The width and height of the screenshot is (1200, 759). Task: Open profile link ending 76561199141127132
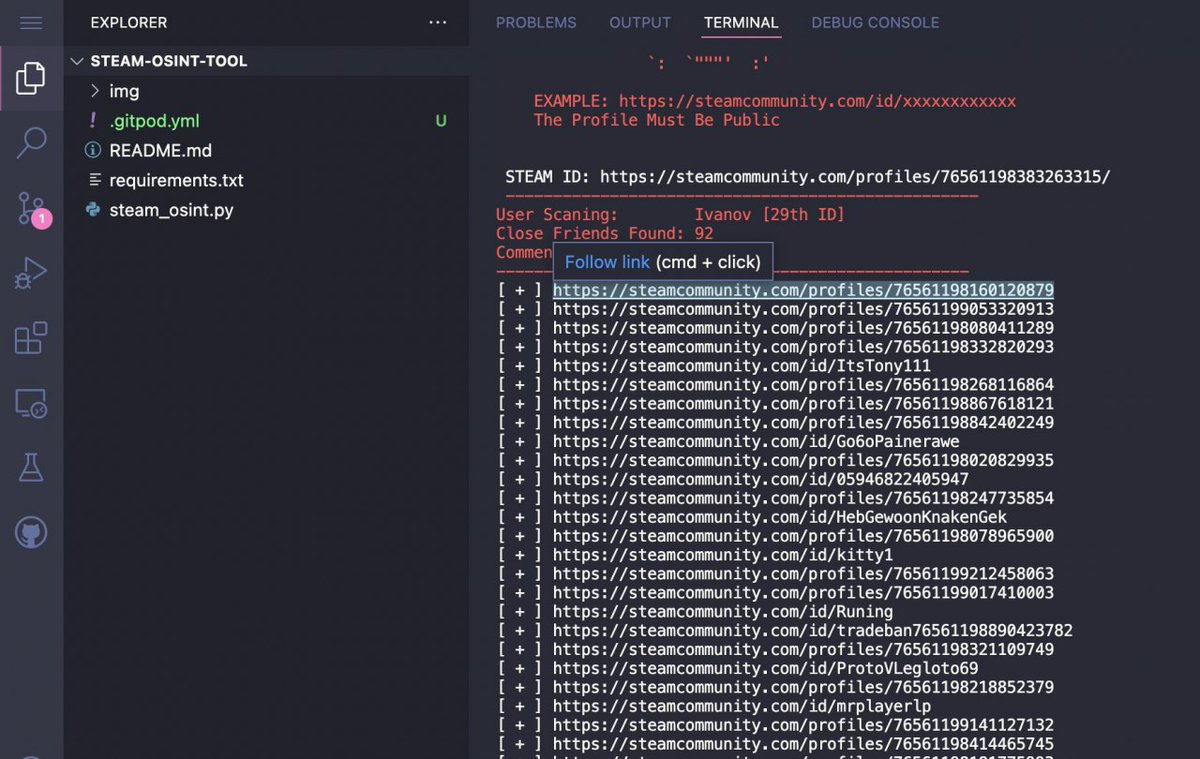pyautogui.click(x=803, y=726)
